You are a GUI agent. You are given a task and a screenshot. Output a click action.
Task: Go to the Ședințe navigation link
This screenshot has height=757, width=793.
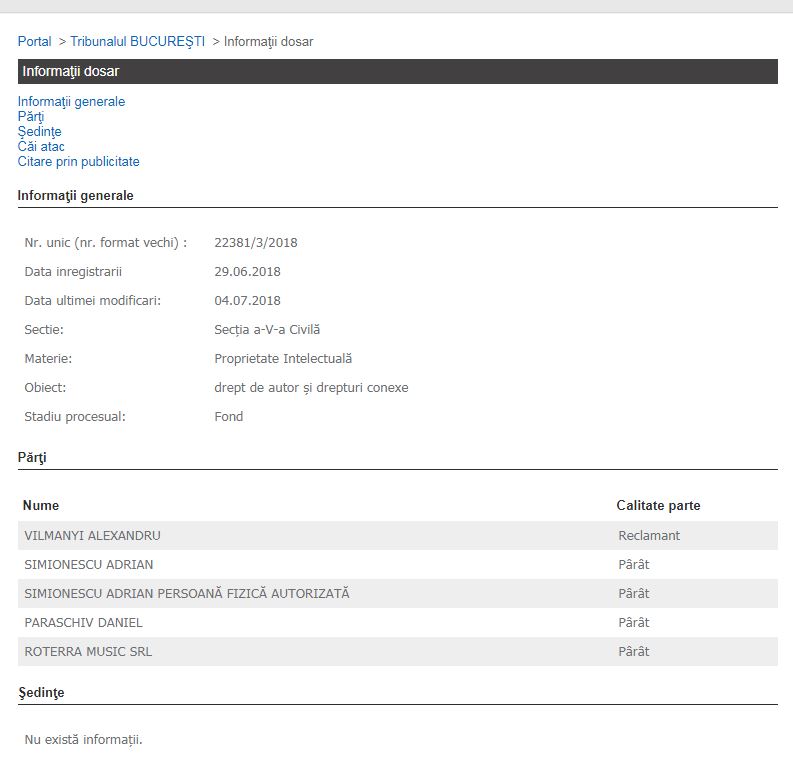39,131
